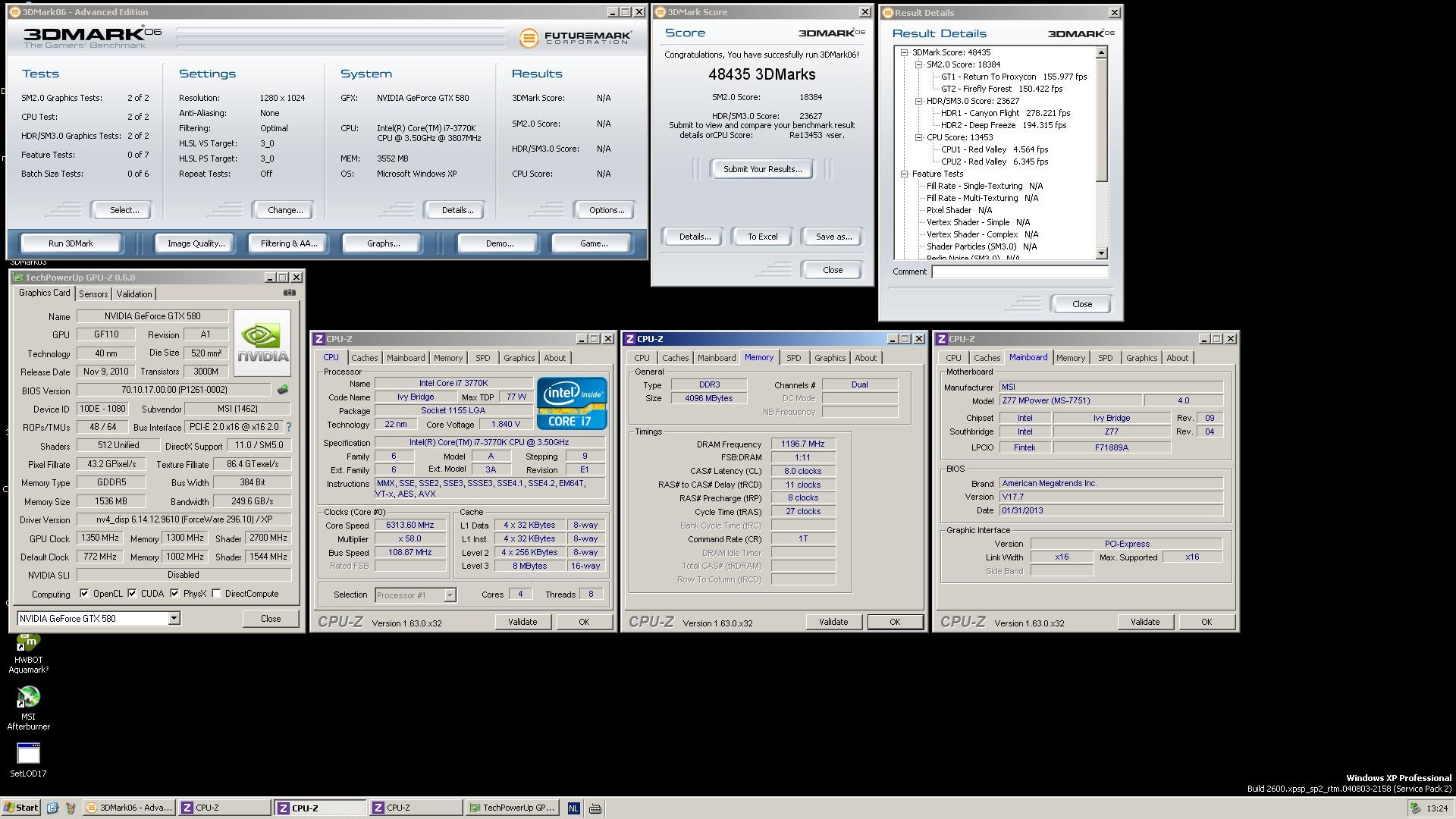The width and height of the screenshot is (1456, 819).
Task: Open the Processor #1 selection dropdown
Action: 450,595
